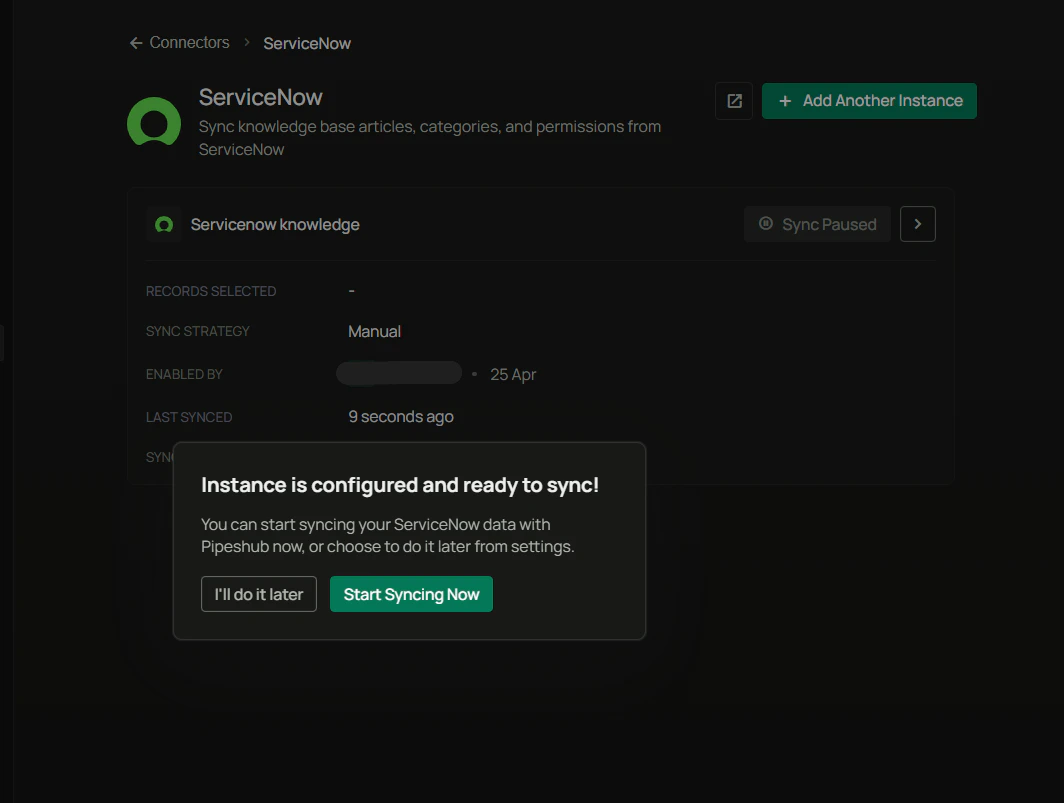Viewport: 1064px width, 803px height.
Task: Toggle the Sync Paused status button
Action: 817,224
